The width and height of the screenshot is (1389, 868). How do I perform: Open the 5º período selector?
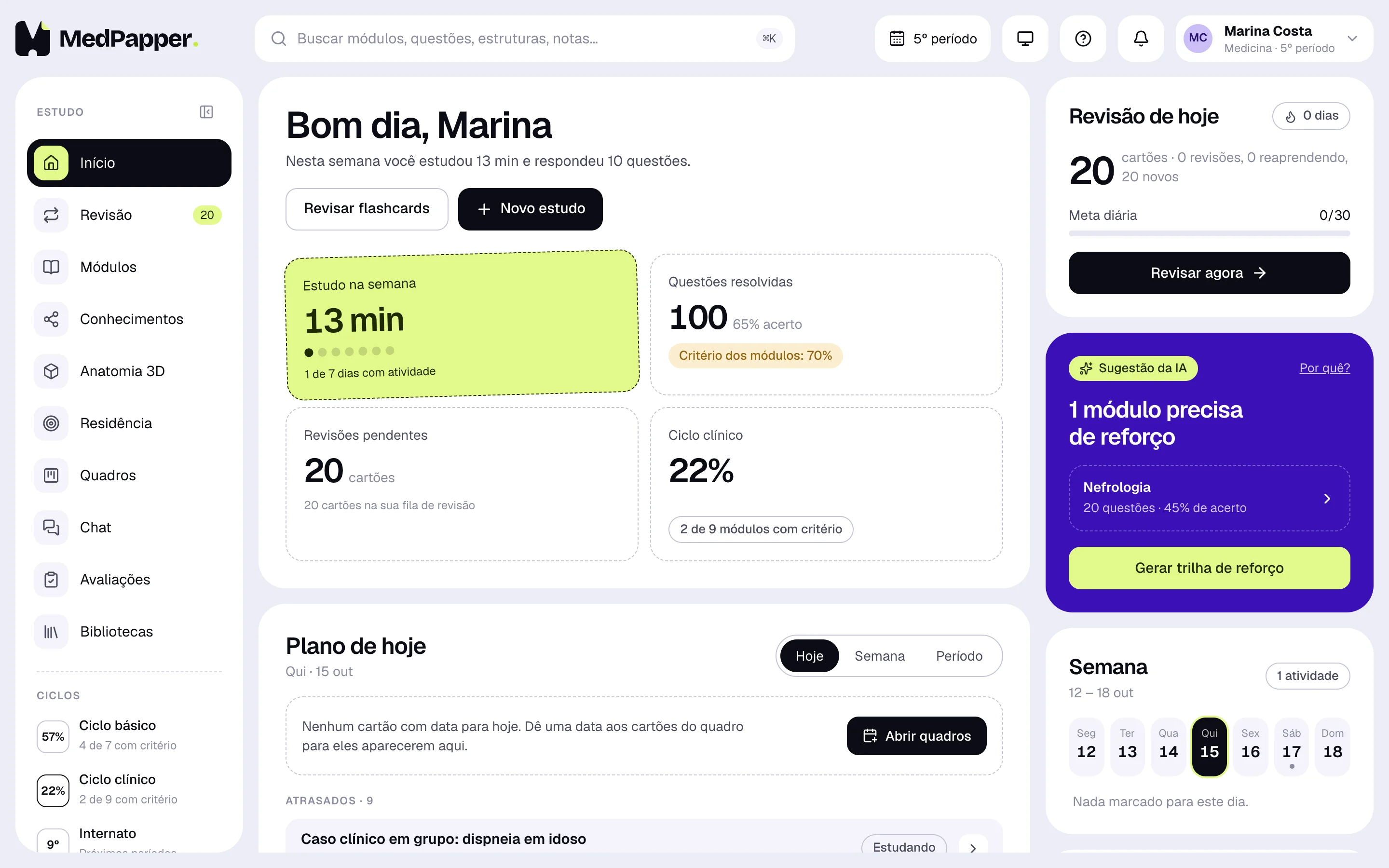click(933, 39)
